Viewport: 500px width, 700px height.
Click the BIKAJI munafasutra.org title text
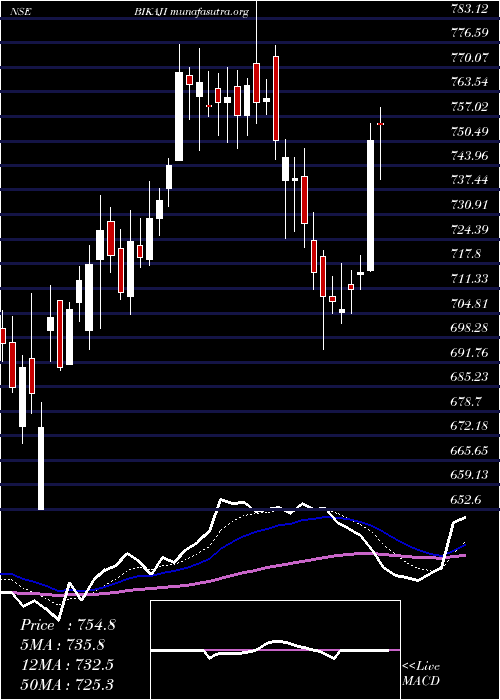pos(191,12)
